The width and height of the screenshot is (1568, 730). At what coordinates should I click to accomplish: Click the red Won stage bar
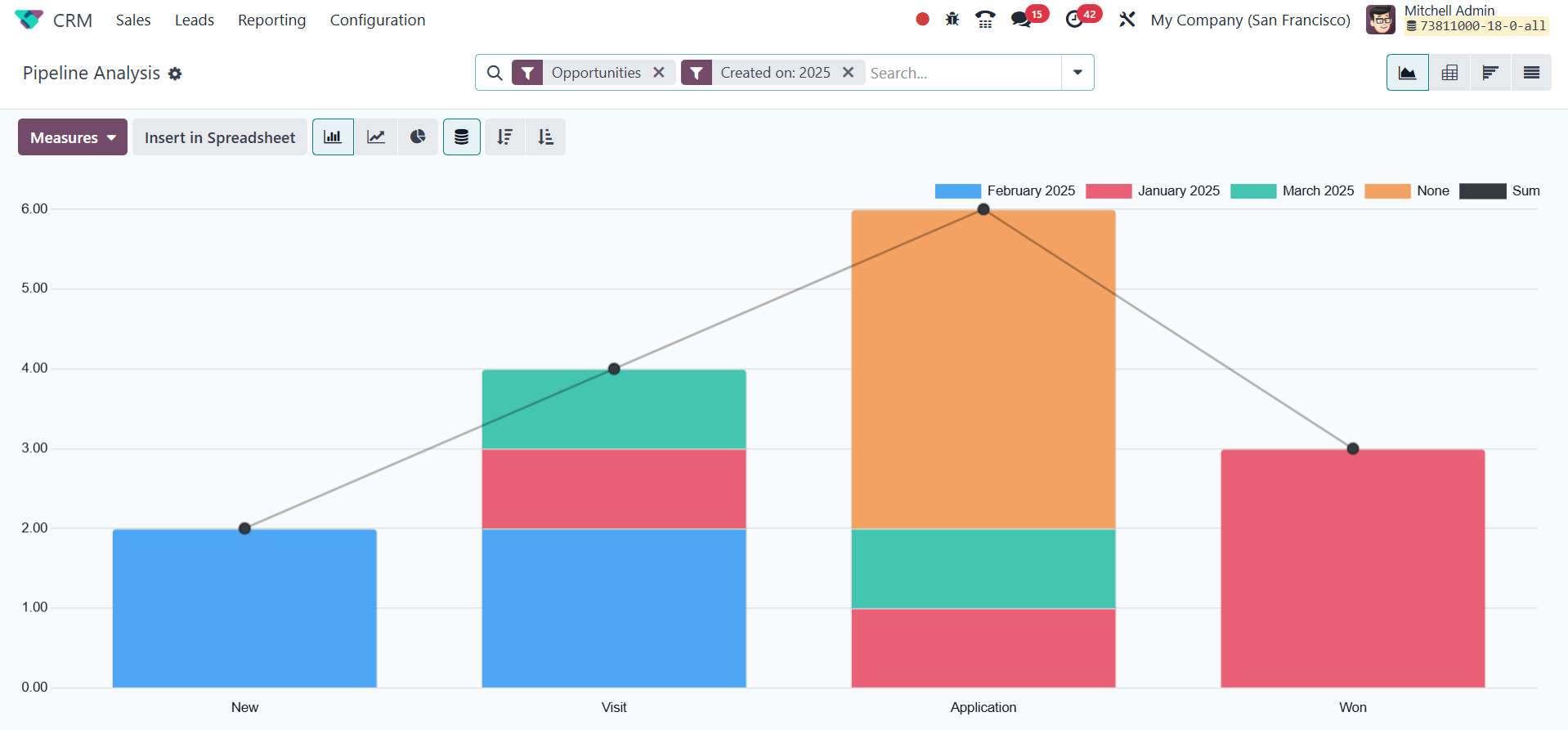pos(1353,568)
